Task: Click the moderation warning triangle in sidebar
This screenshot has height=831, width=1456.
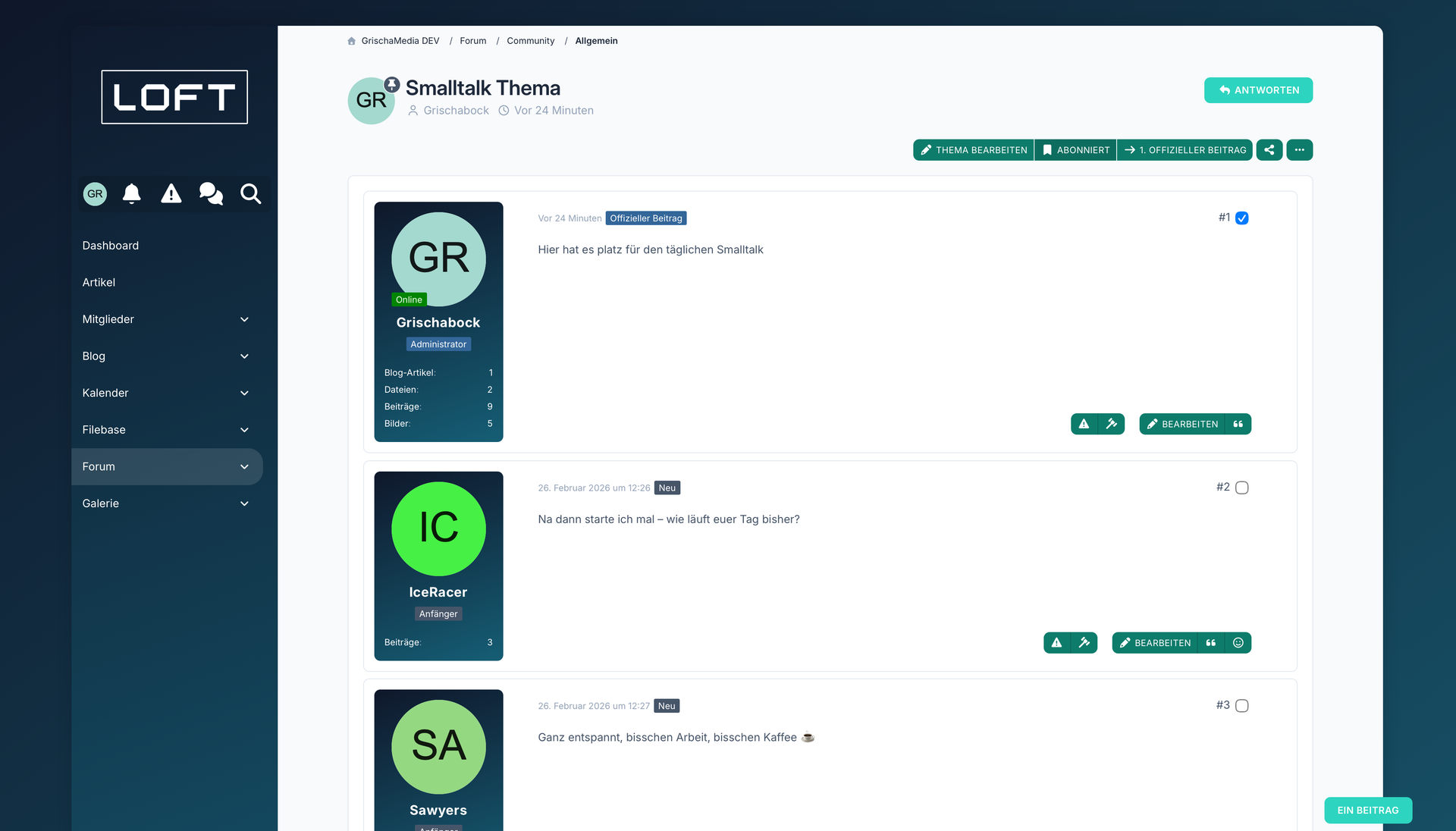Action: click(171, 194)
